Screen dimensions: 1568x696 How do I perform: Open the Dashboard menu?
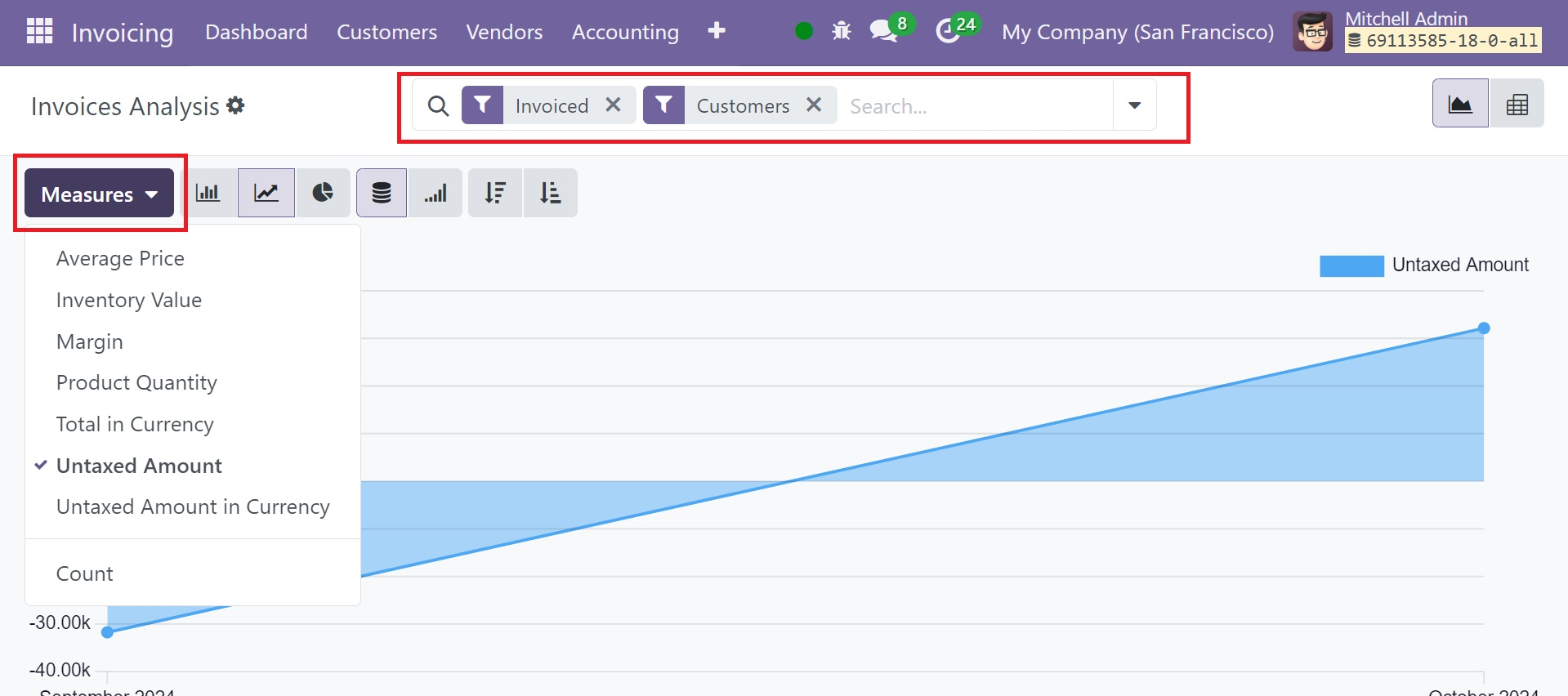[x=257, y=32]
